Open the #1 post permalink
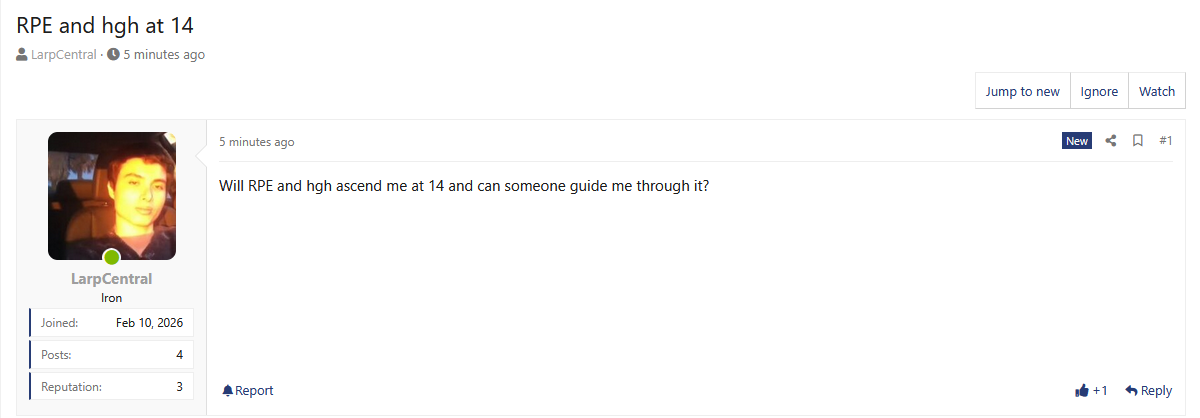The image size is (1200, 418). point(1165,141)
